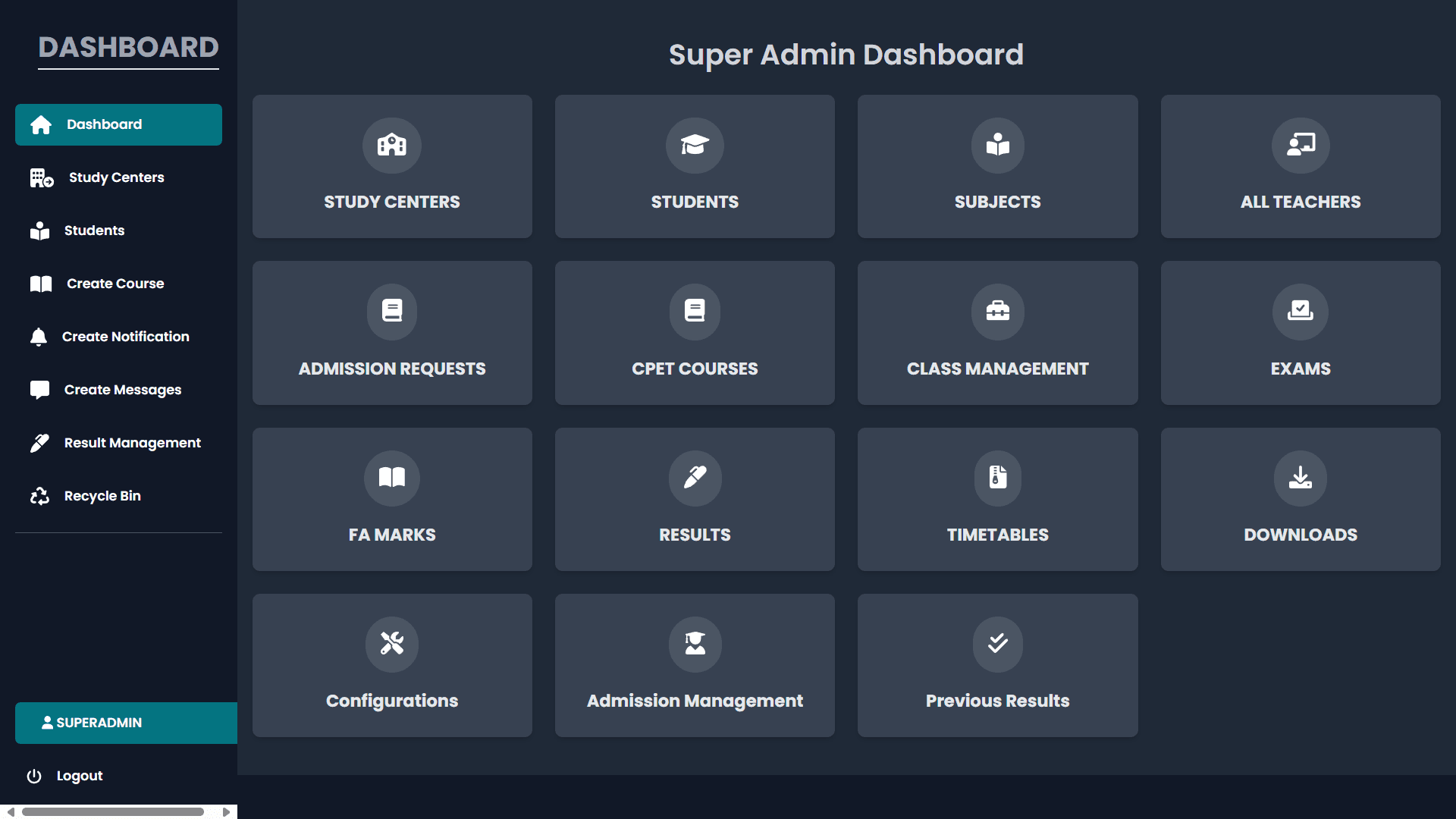Click the Students icon in the sidebar
The width and height of the screenshot is (1456, 819).
point(39,231)
